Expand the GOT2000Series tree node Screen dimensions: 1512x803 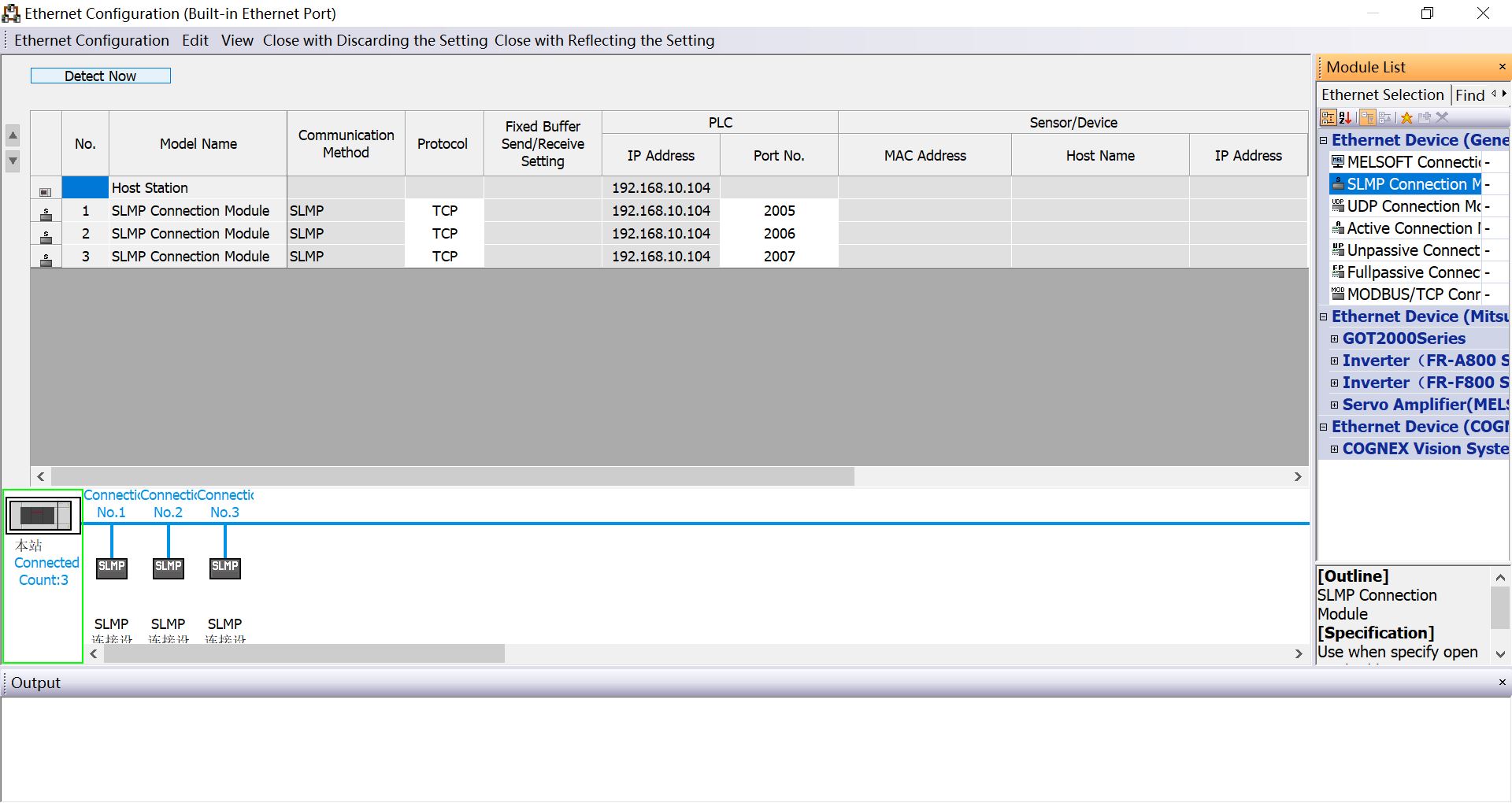tap(1335, 339)
